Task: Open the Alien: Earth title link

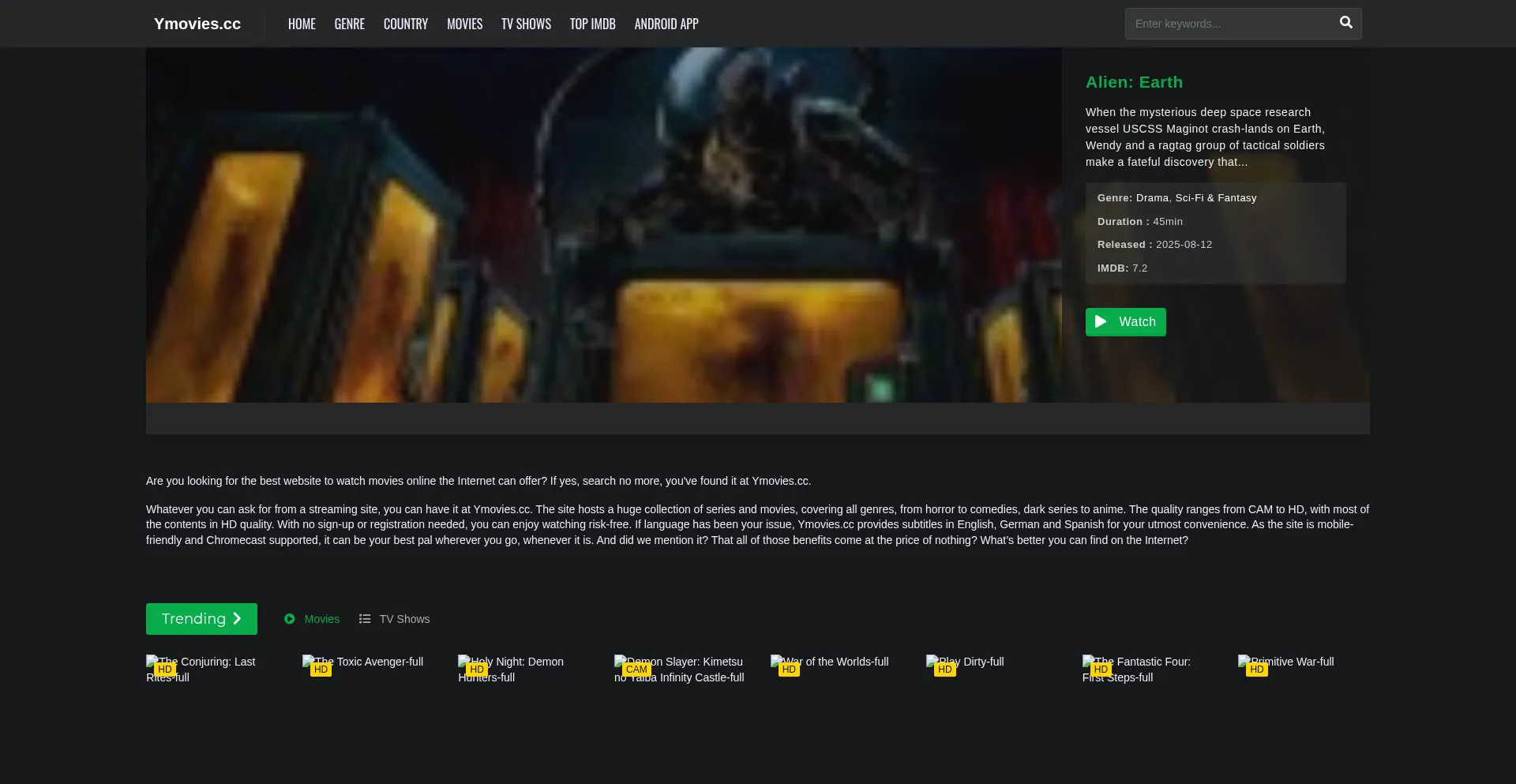Action: [1134, 82]
